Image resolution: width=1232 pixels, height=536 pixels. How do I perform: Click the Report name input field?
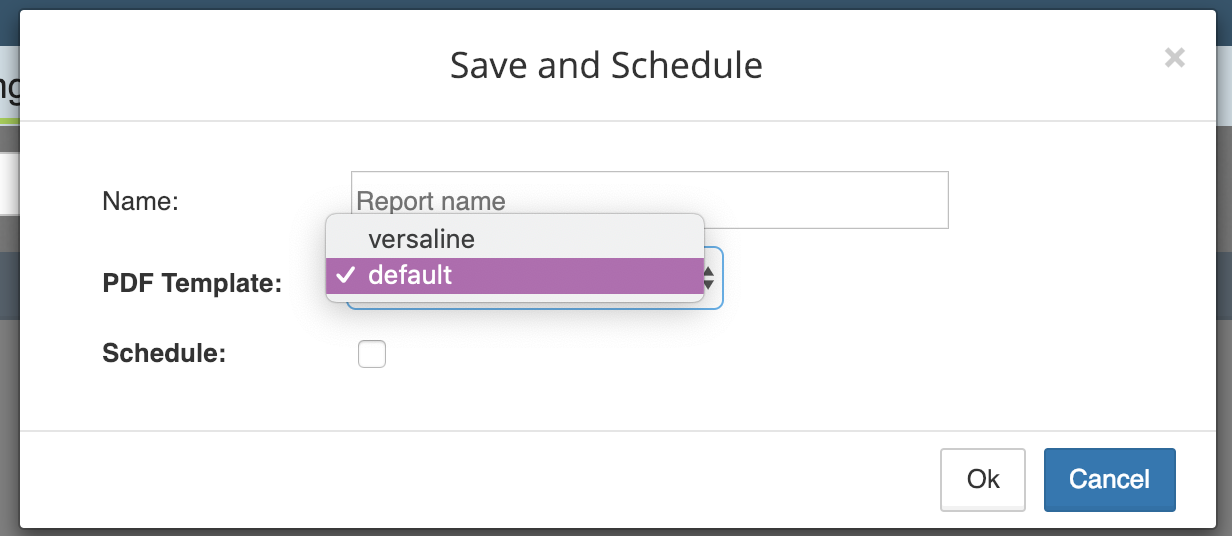(649, 200)
